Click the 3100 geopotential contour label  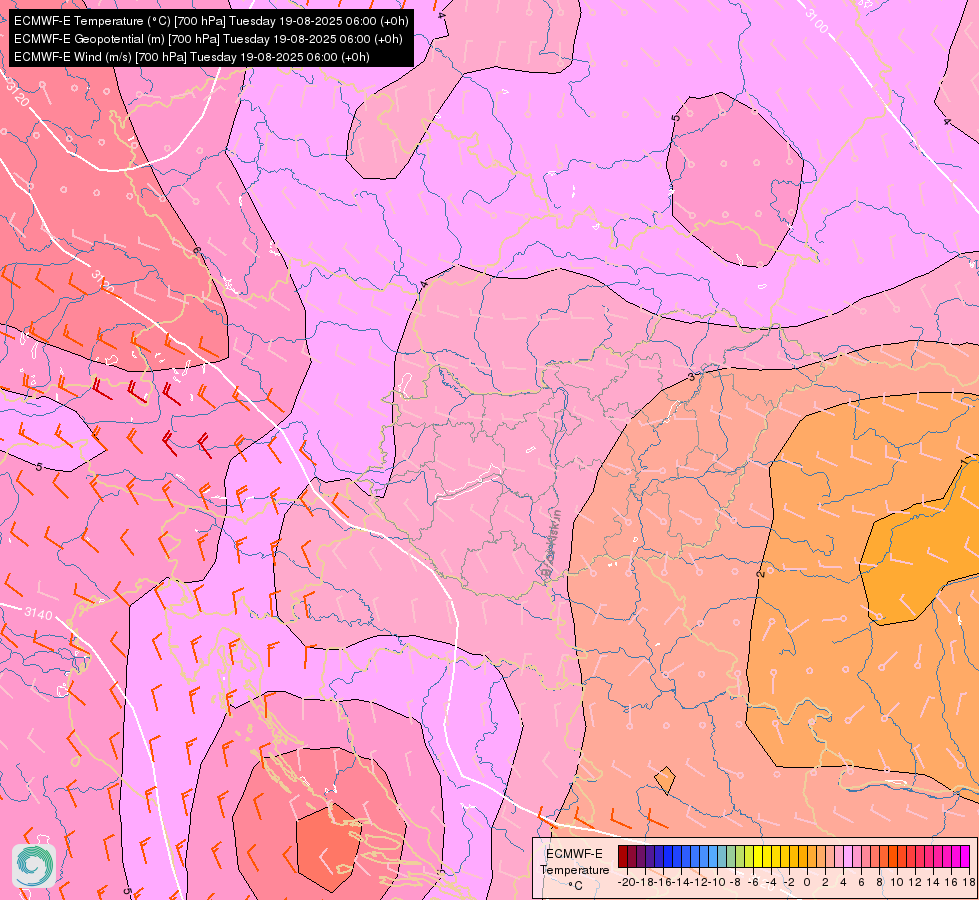[x=817, y=22]
